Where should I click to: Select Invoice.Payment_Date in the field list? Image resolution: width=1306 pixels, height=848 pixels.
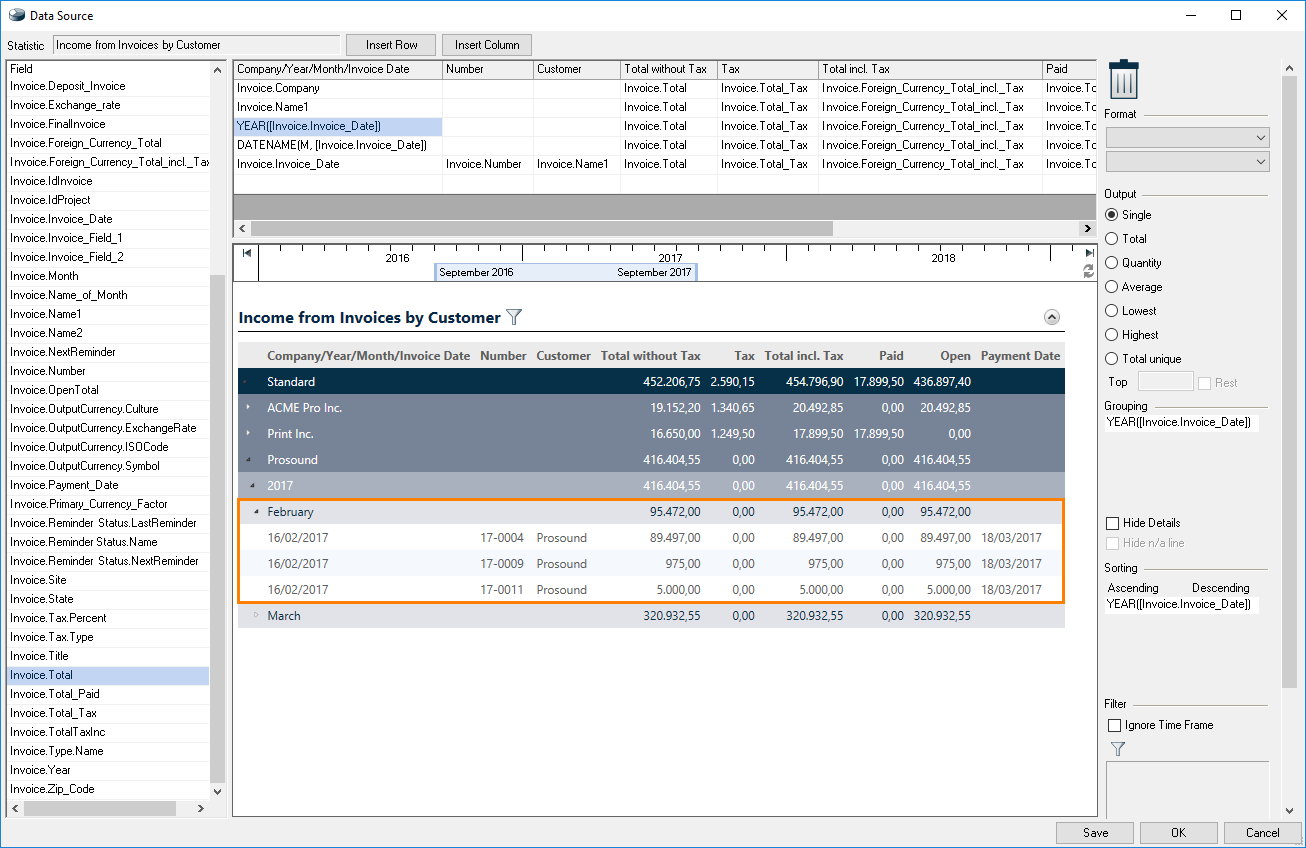tap(64, 485)
